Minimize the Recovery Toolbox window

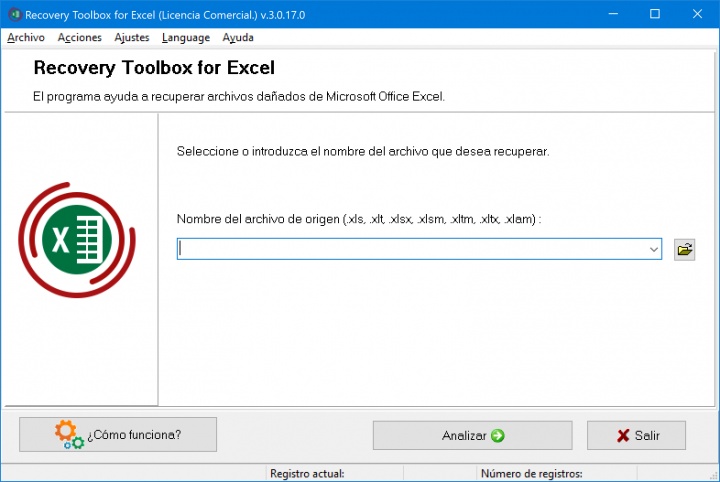[x=613, y=14]
